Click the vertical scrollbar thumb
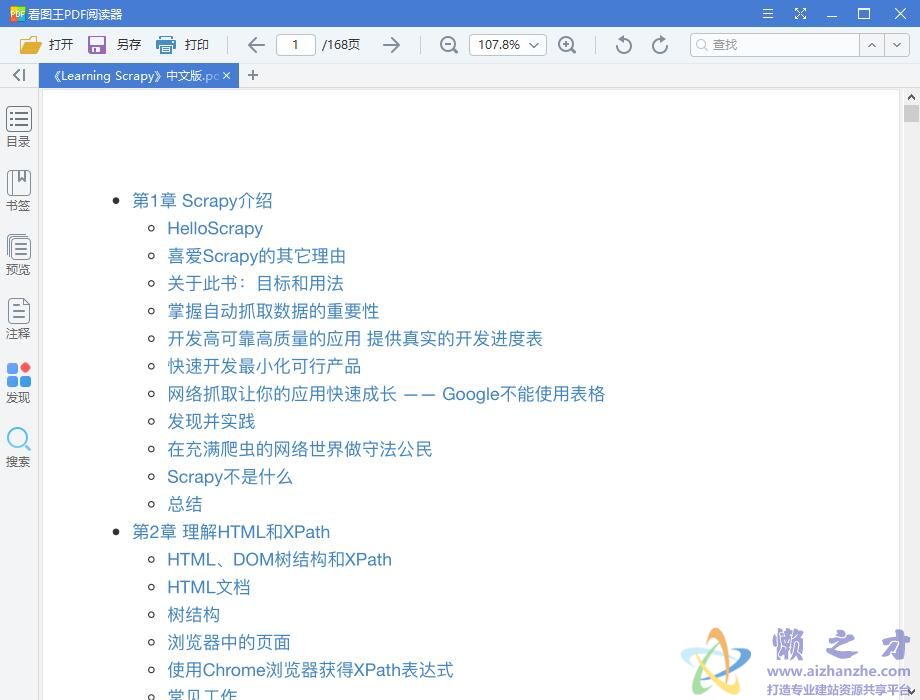The width and height of the screenshot is (920, 700). click(x=911, y=113)
